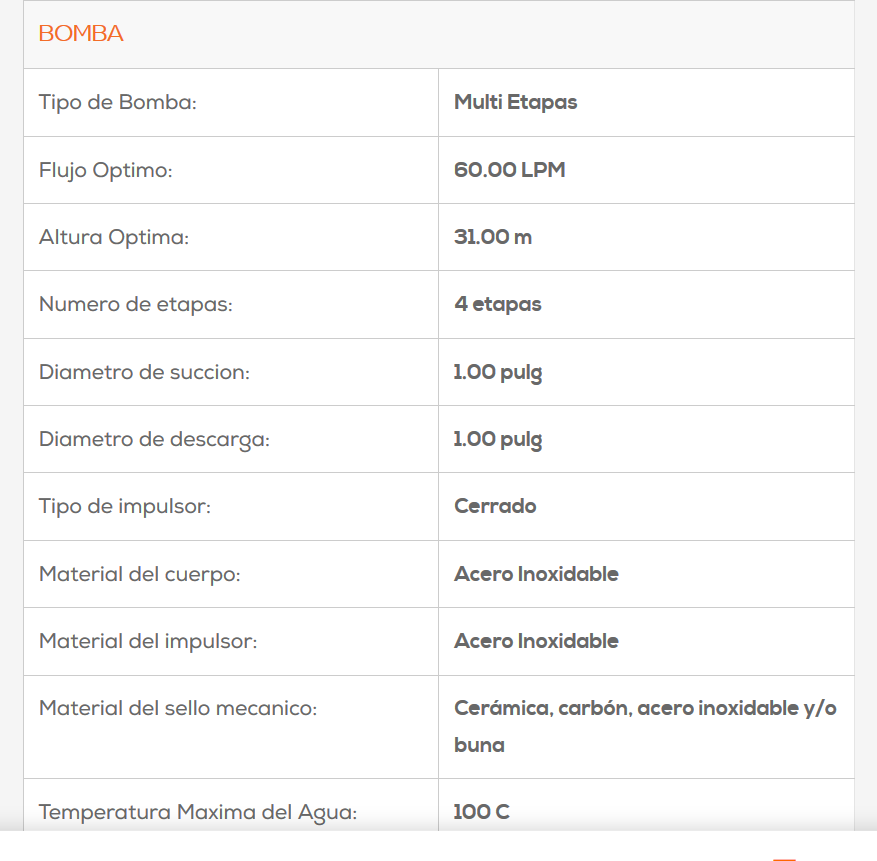This screenshot has width=877, height=861.
Task: Click the 'Material del cuerpo:' label
Action: [x=140, y=575]
